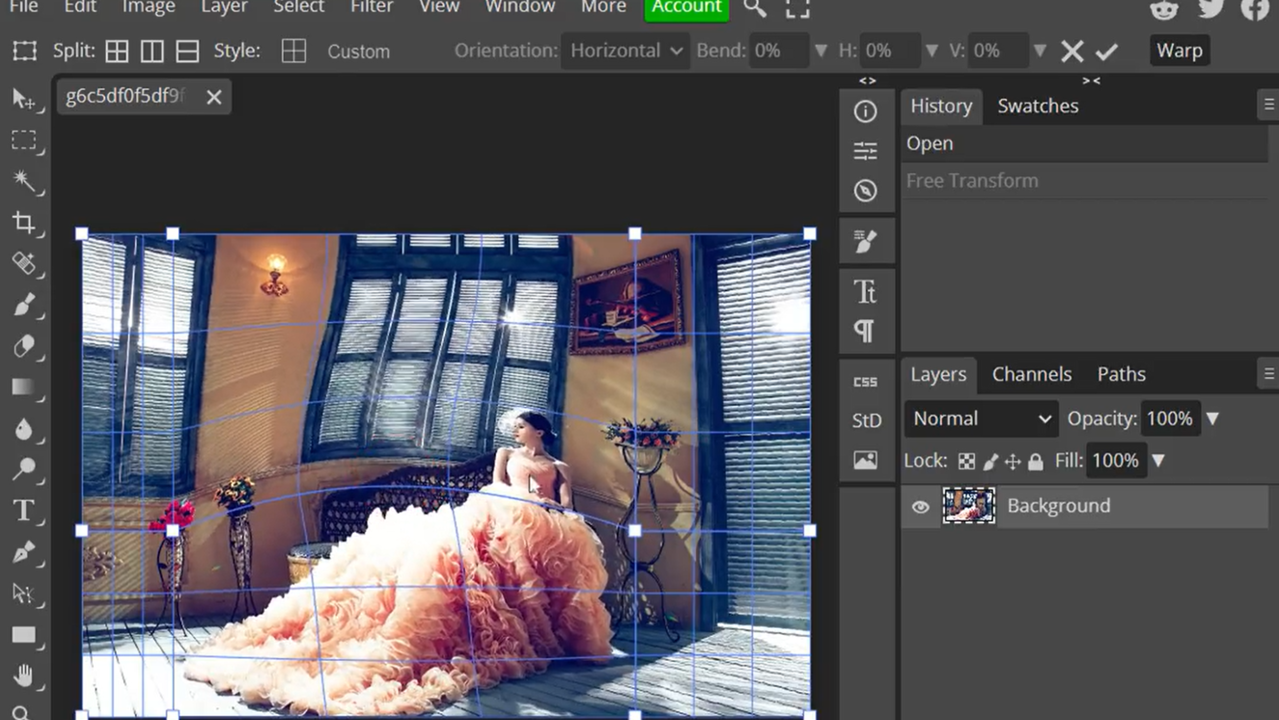The image size is (1279, 720).
Task: Select the Move tool
Action: click(24, 97)
